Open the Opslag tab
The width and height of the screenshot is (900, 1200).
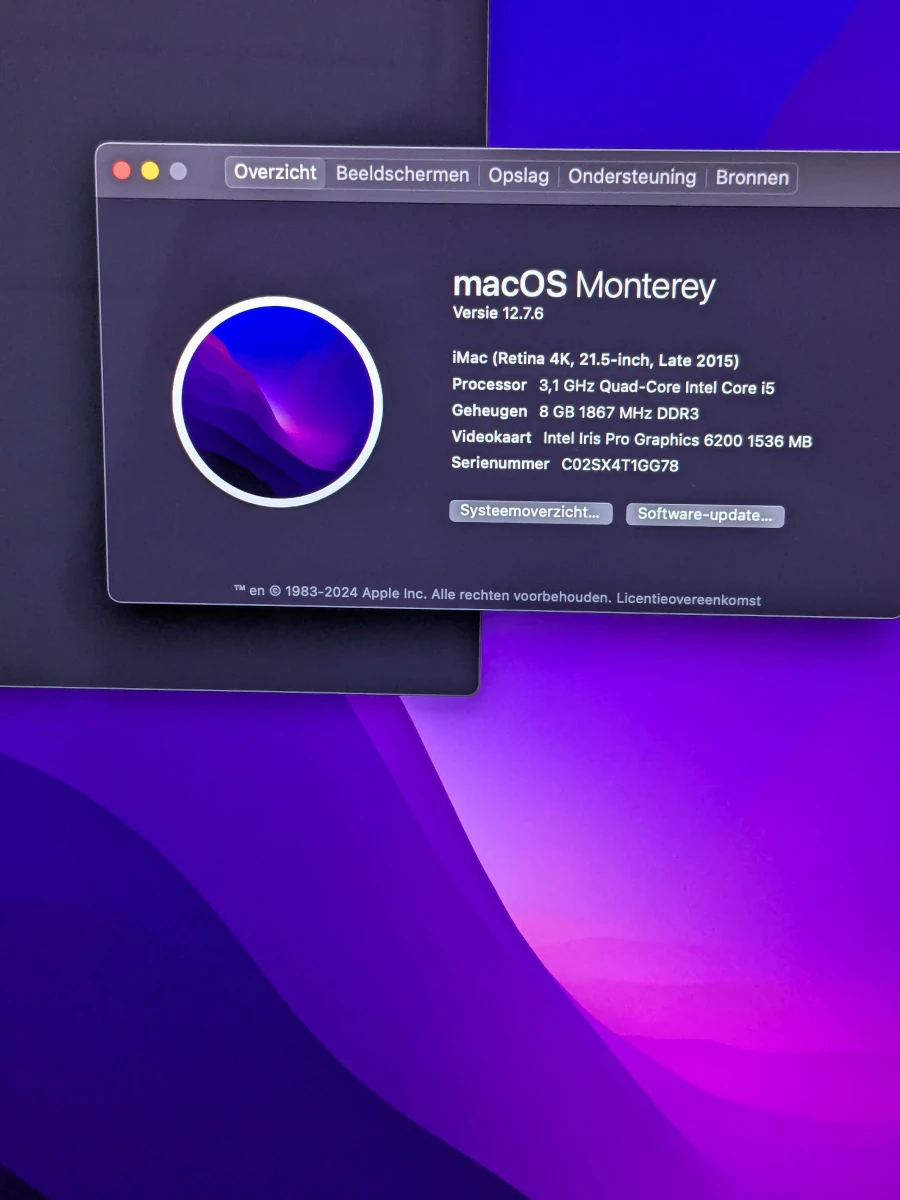[x=518, y=176]
